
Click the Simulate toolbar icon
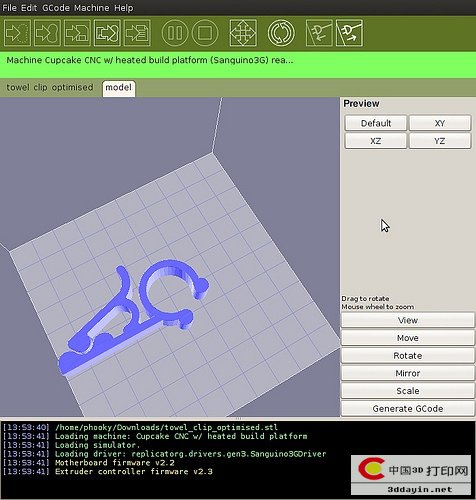(x=17, y=33)
